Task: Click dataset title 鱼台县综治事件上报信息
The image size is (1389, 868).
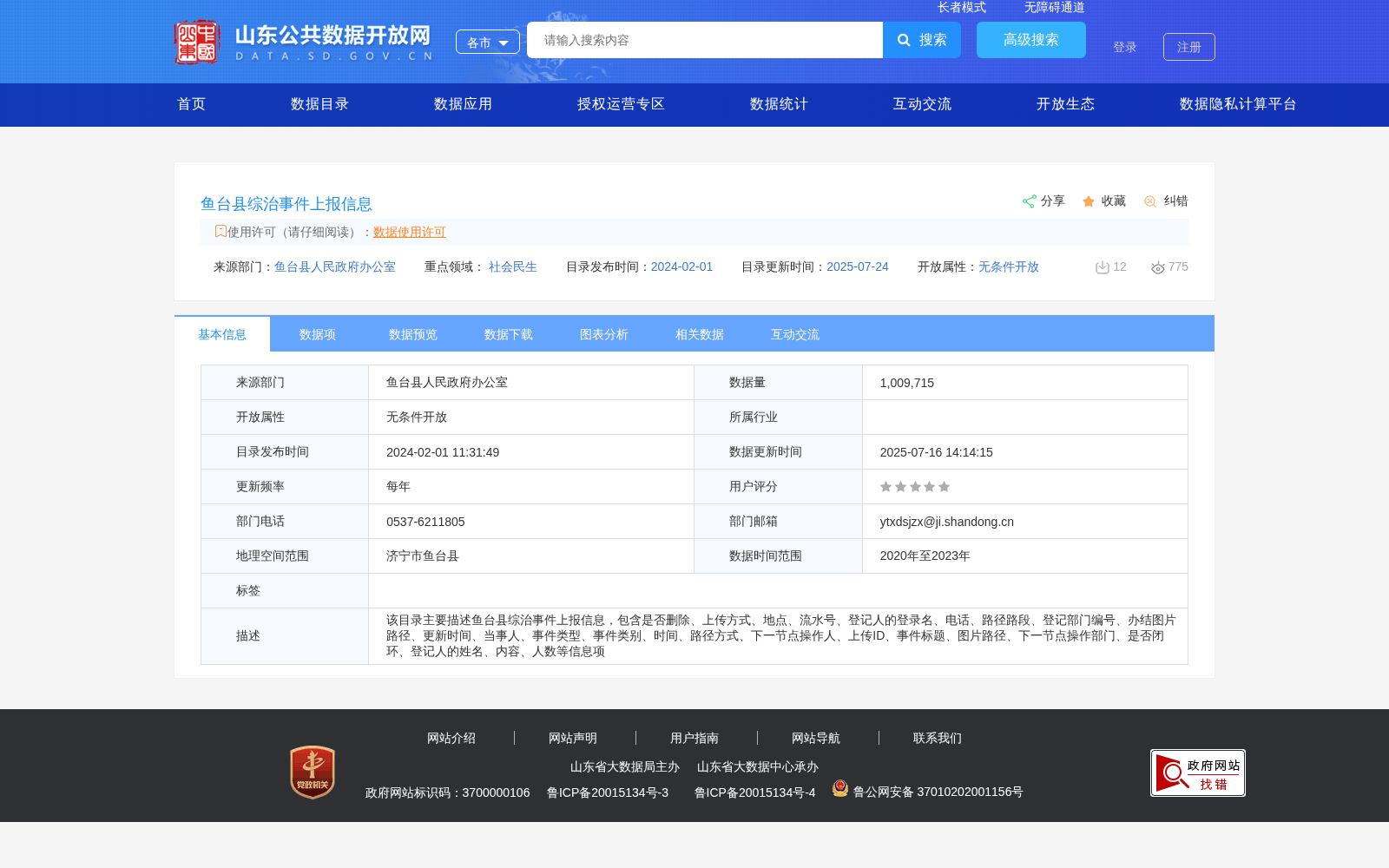Action: coord(286,204)
